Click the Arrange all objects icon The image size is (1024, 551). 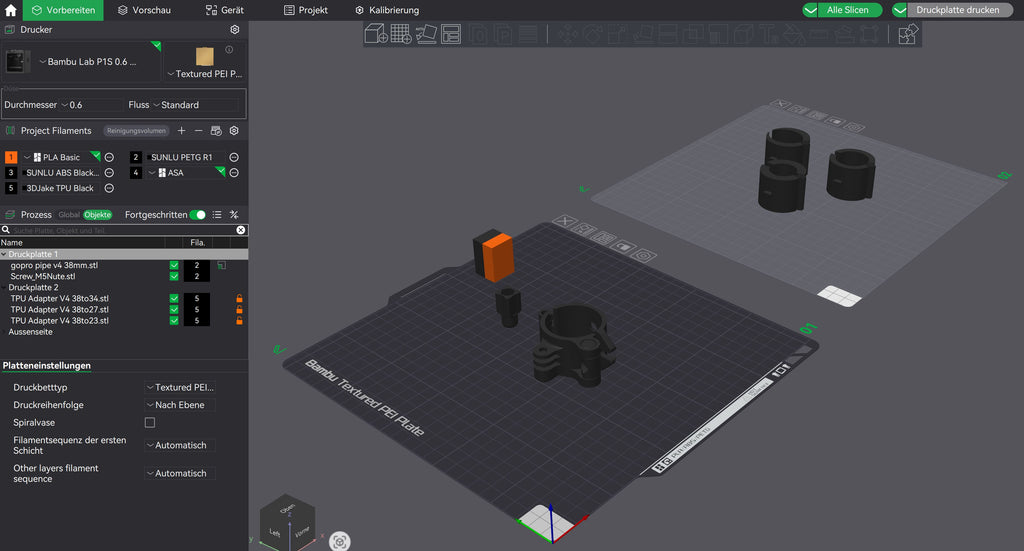tap(451, 34)
